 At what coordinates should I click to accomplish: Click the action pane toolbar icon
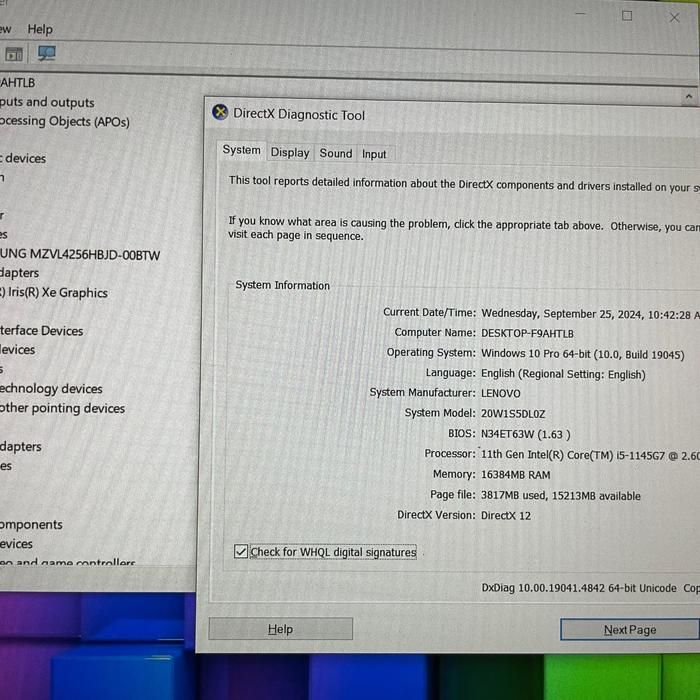[14, 54]
